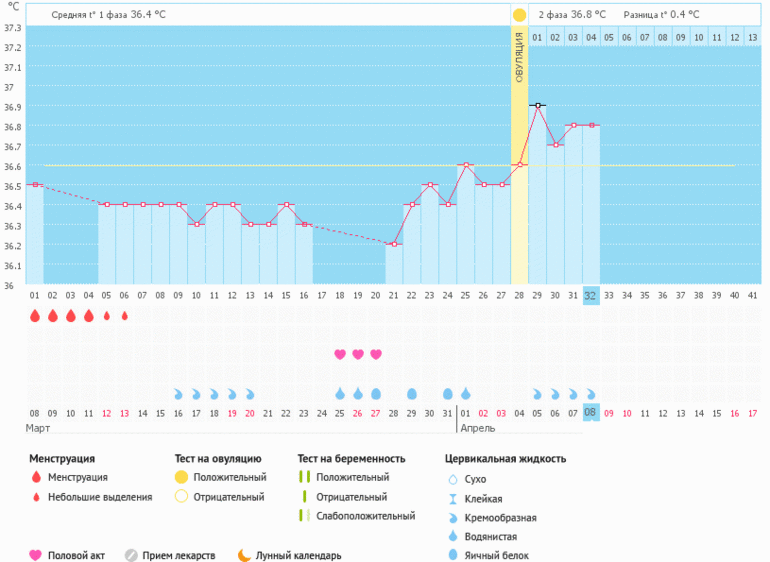Screen dimensions: 770x562
Task: Click the empty Отрицательный ovulation test circle
Action: pyautogui.click(x=181, y=497)
